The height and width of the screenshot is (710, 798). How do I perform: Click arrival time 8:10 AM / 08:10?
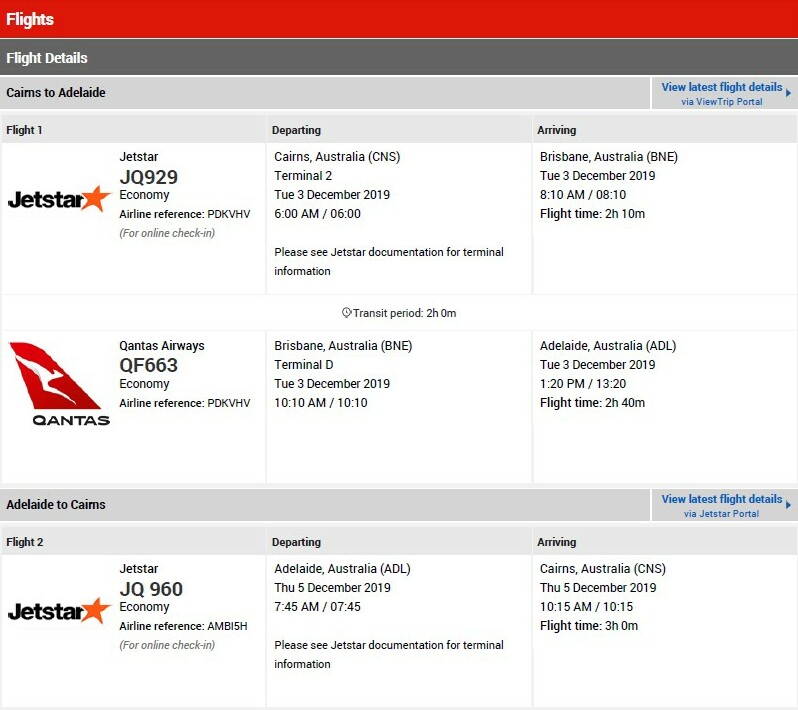tap(583, 195)
